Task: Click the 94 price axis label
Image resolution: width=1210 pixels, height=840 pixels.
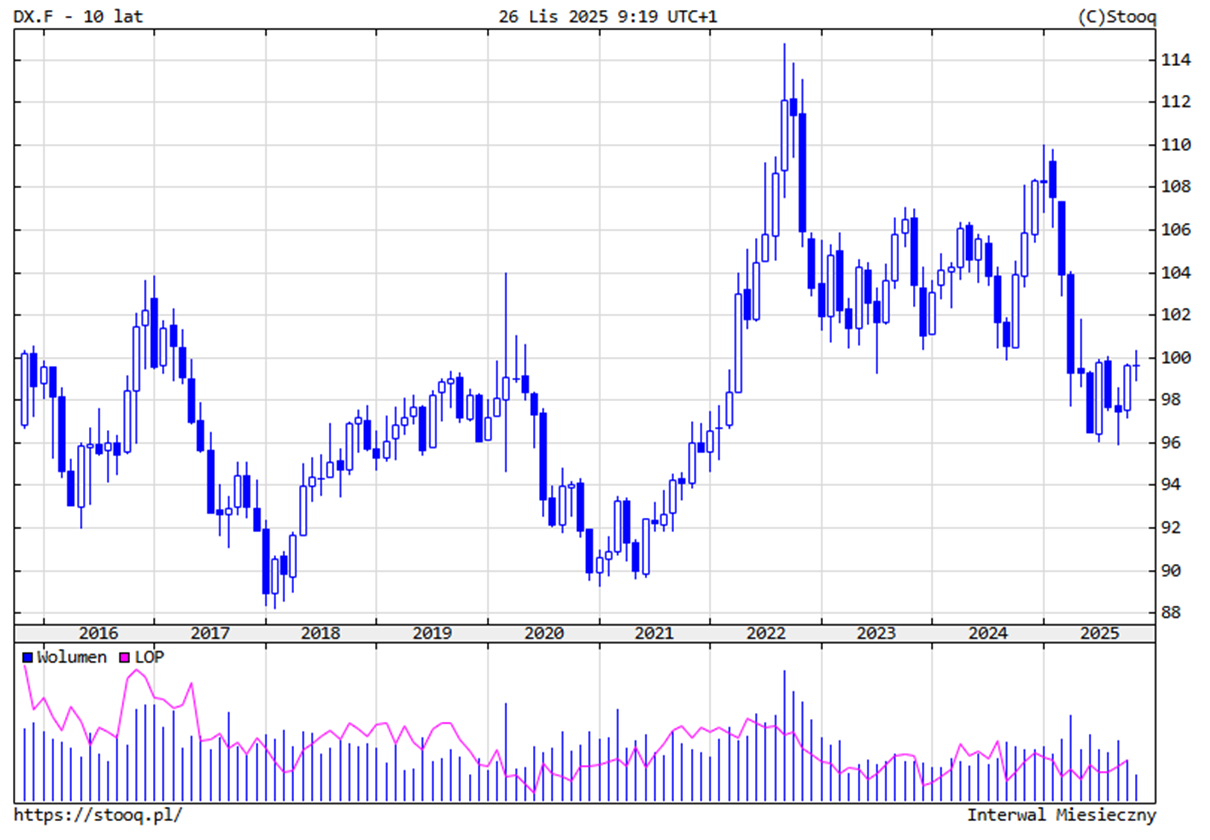Action: 1170,485
